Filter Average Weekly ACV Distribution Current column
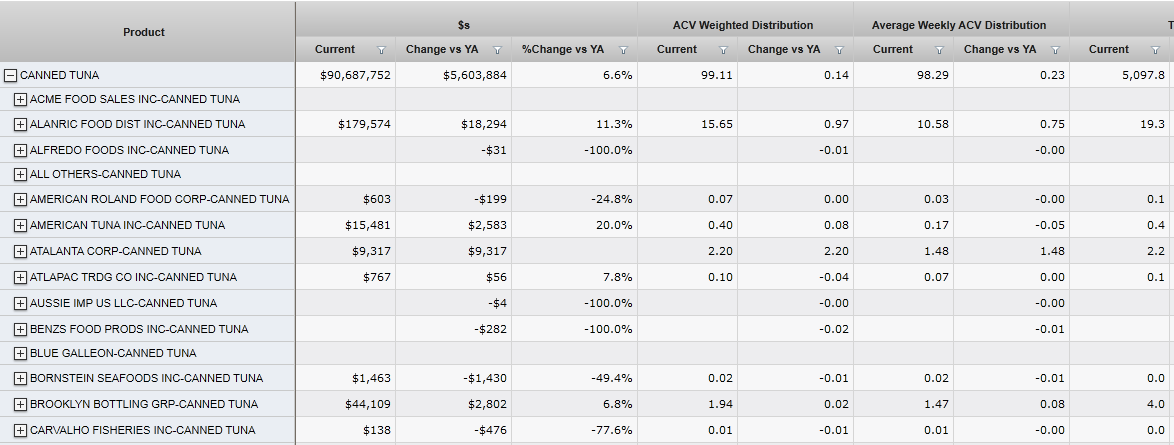This screenshot has height=445, width=1174. (939, 50)
